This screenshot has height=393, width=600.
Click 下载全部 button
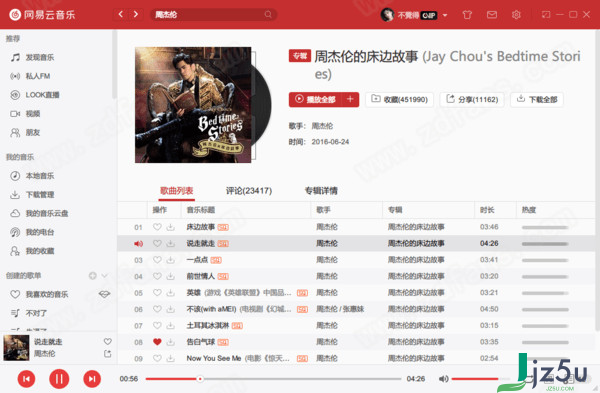(x=537, y=99)
